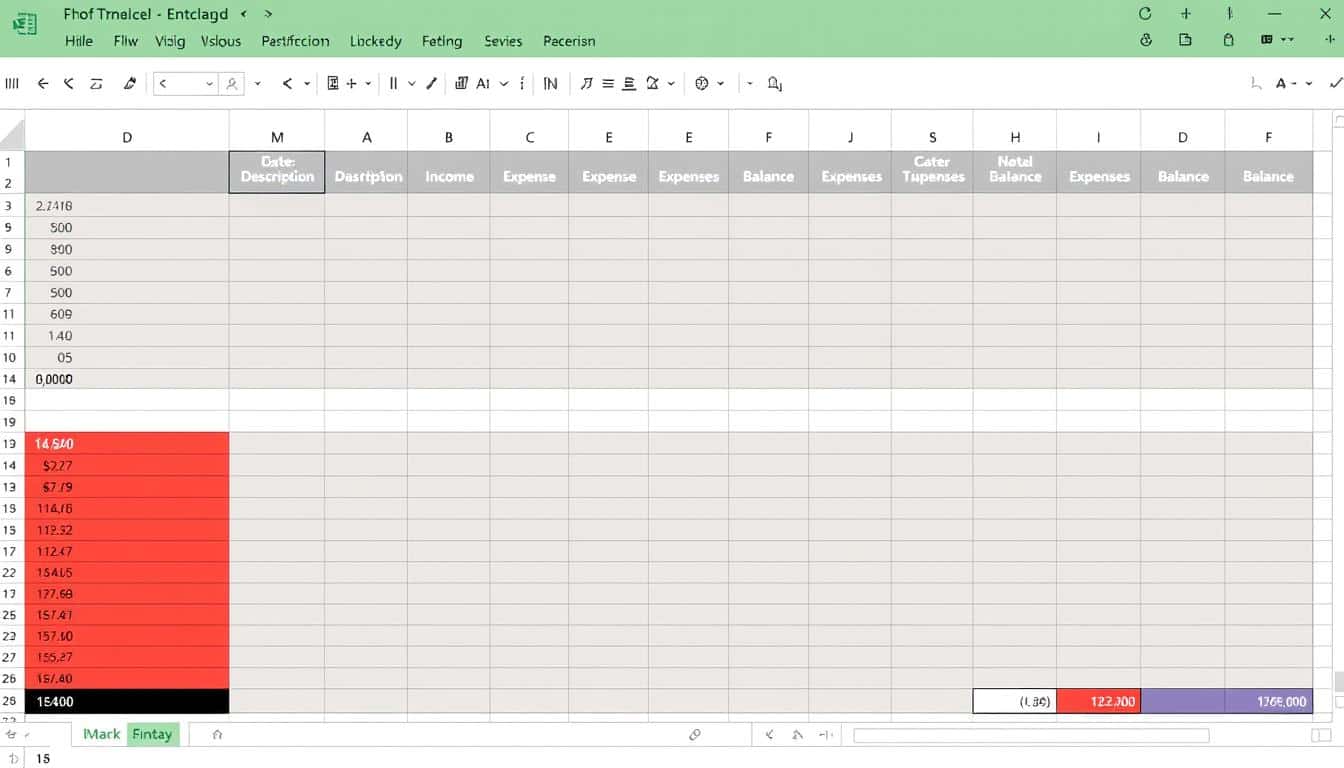Click the Date: Description header cell
The height and width of the screenshot is (768, 1344).
pos(277,172)
